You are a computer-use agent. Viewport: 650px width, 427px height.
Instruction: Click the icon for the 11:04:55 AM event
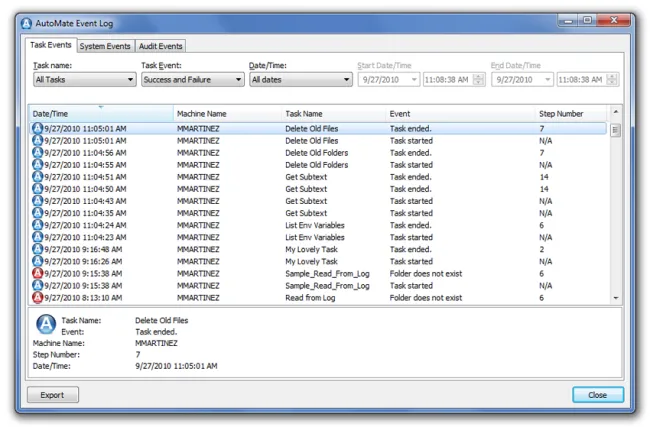tap(37, 164)
